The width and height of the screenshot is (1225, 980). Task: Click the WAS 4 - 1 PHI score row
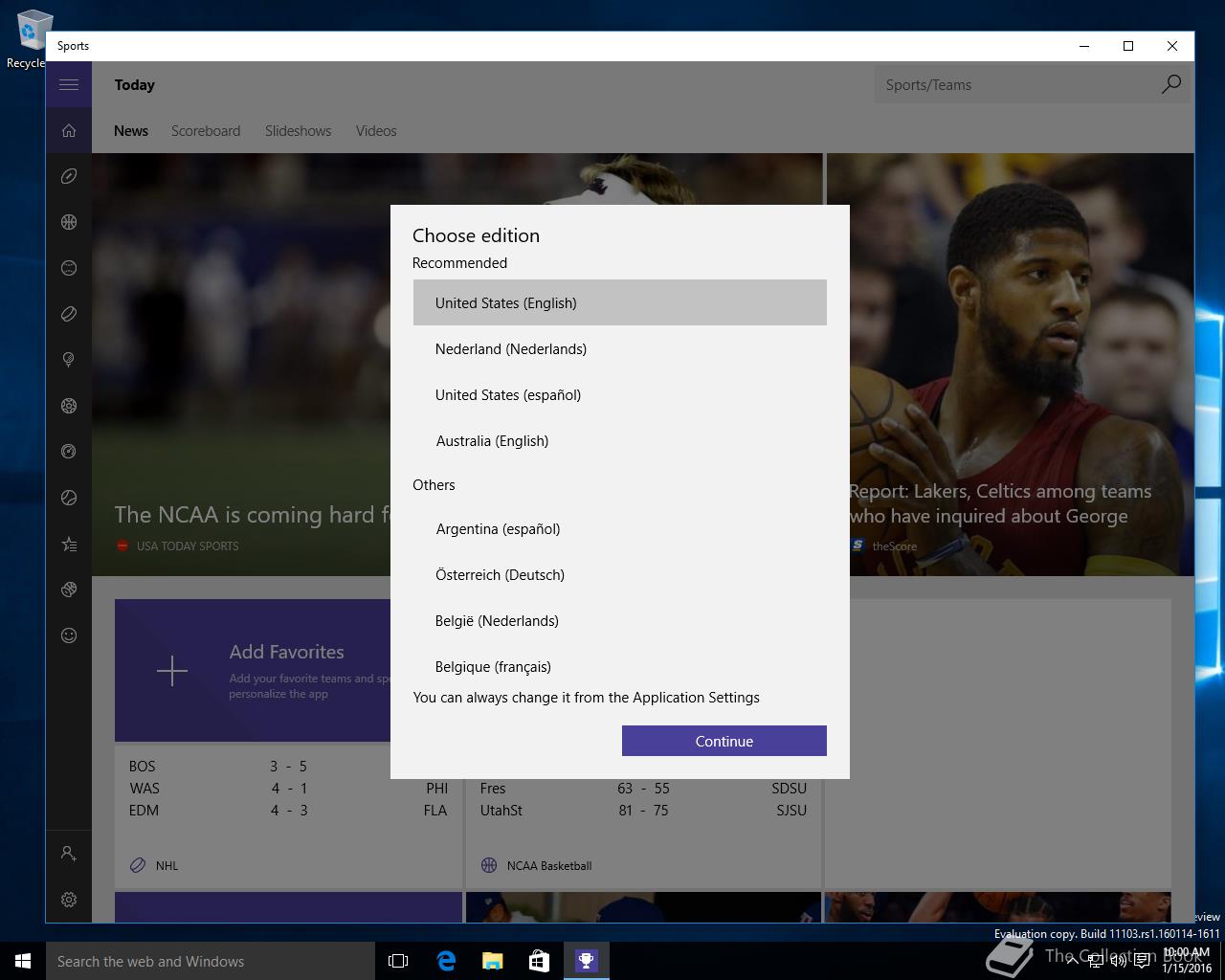pyautogui.click(x=288, y=788)
